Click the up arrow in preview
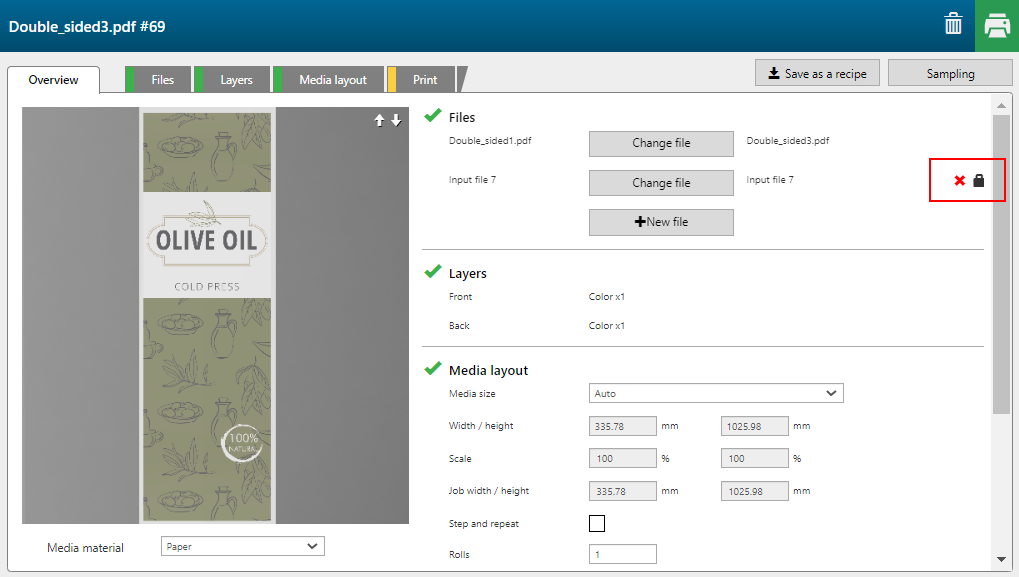 [x=380, y=120]
